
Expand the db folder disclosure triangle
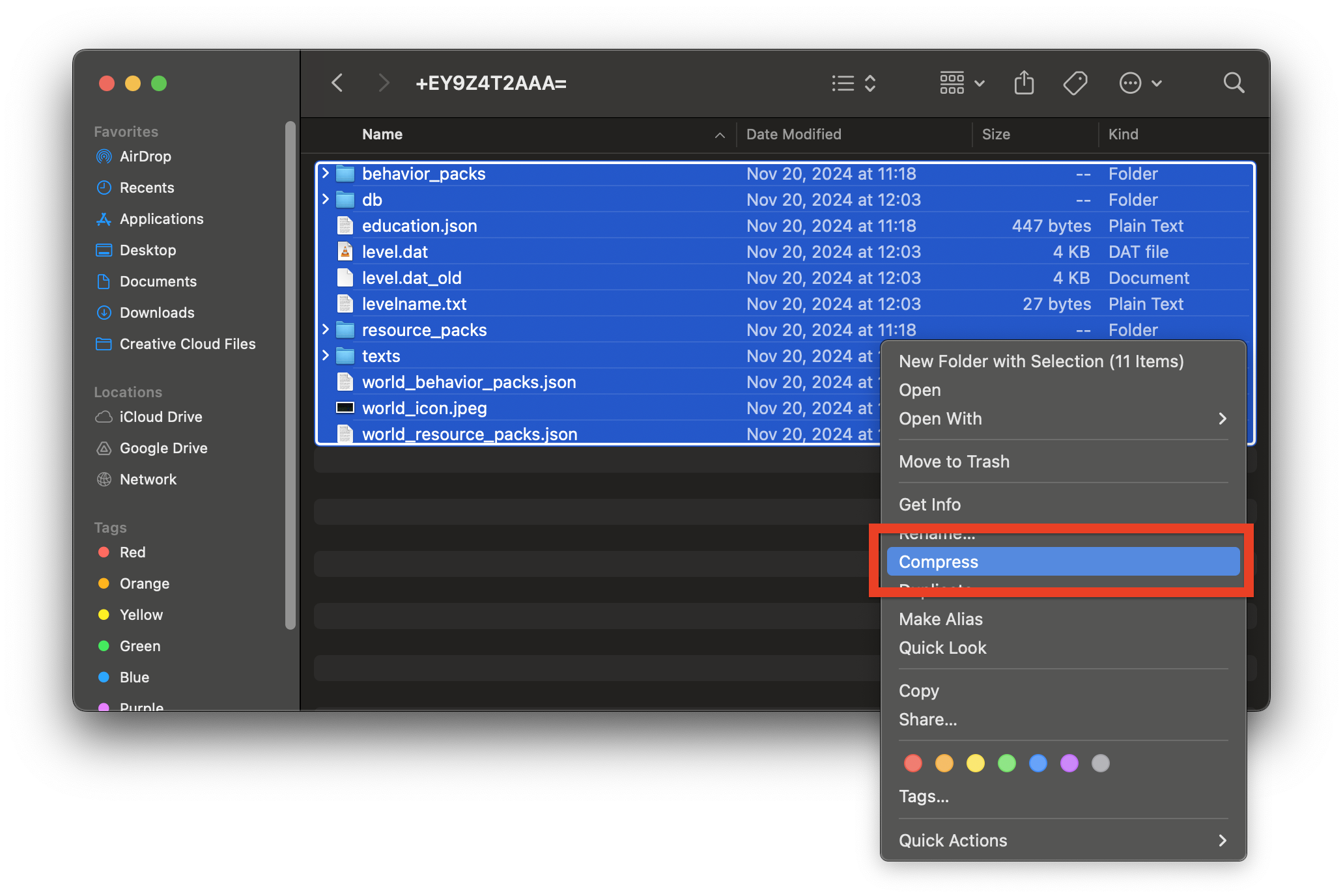[325, 199]
